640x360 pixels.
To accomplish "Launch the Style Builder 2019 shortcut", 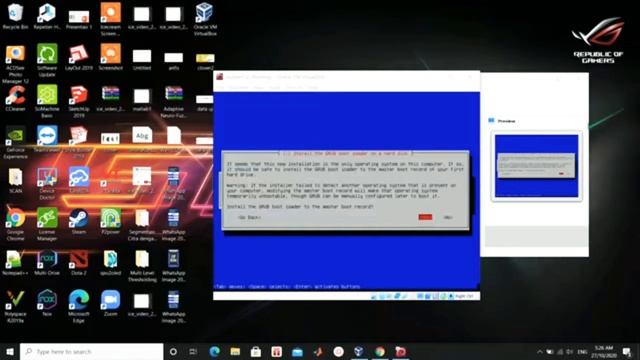I will [x=79, y=142].
